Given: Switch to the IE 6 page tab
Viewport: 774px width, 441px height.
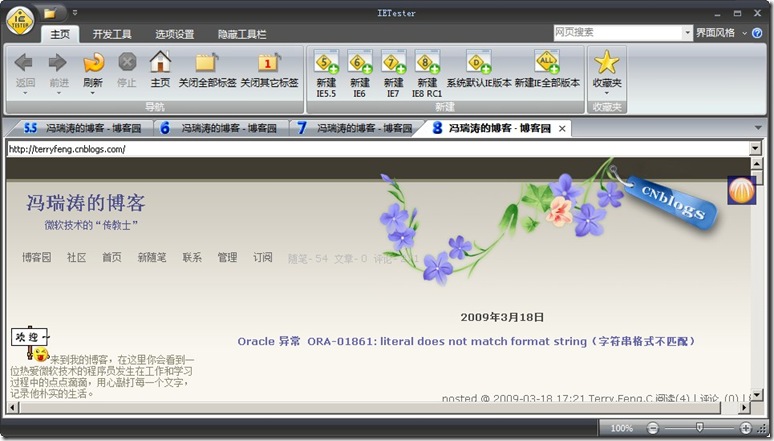Looking at the screenshot, I should [x=221, y=128].
